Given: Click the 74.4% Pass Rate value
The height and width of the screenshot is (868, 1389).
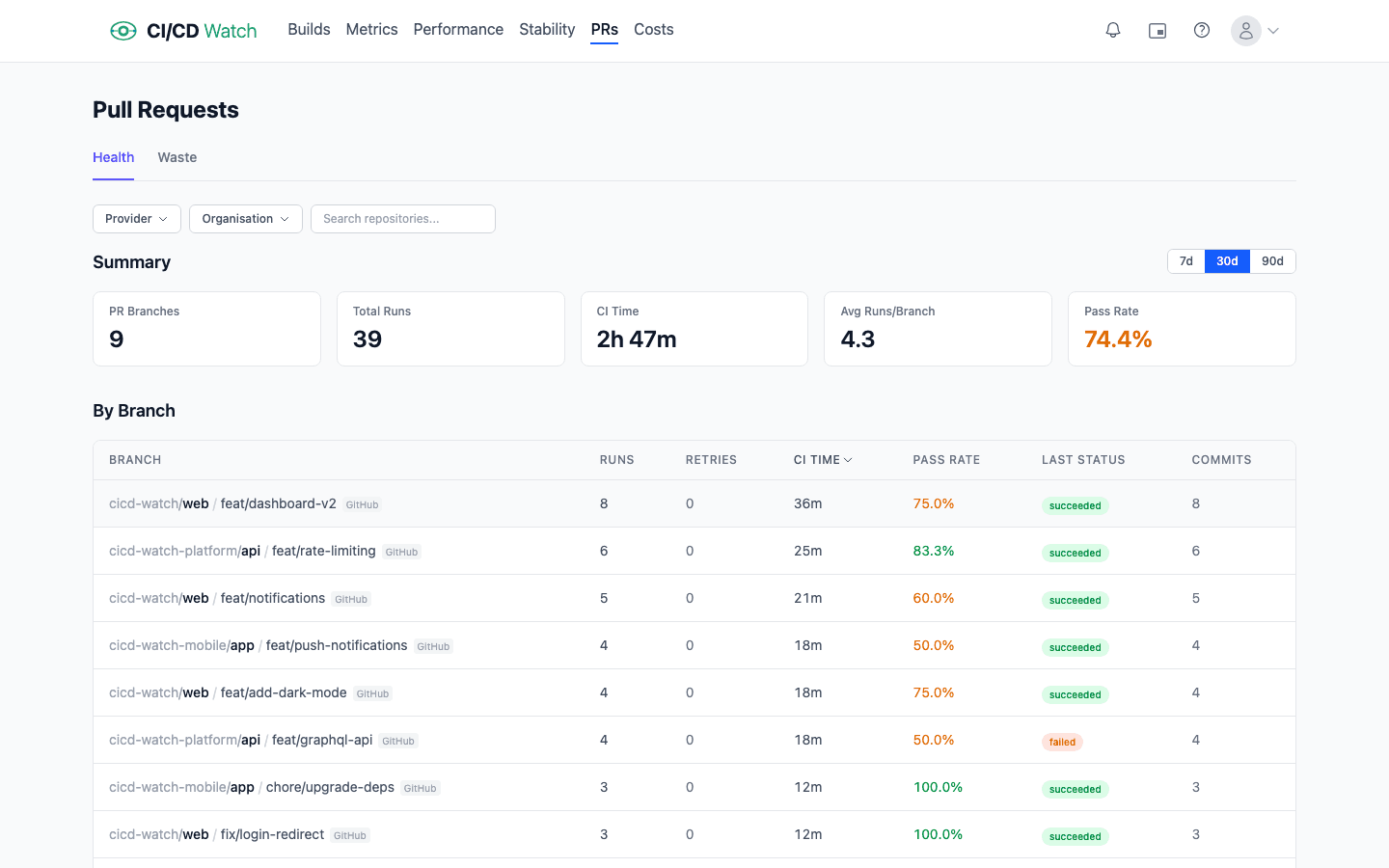Looking at the screenshot, I should (1118, 339).
